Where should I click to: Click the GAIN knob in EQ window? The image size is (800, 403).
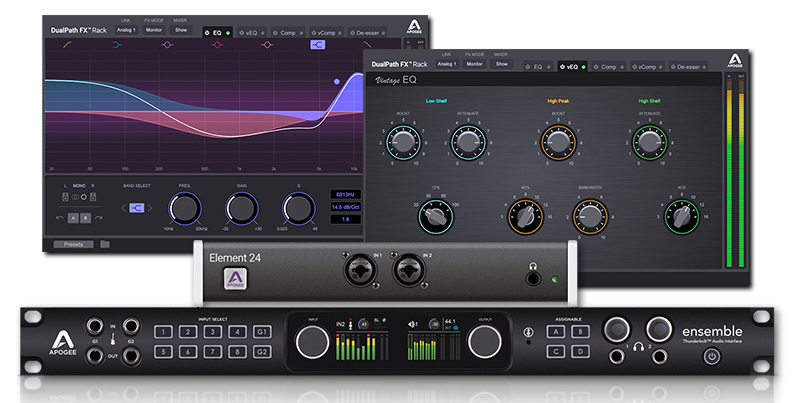click(x=242, y=208)
